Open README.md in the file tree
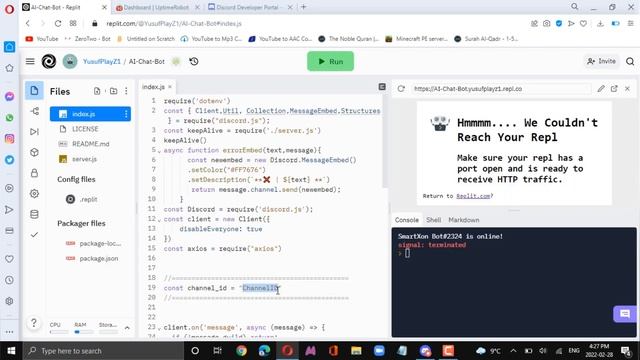 point(90,144)
